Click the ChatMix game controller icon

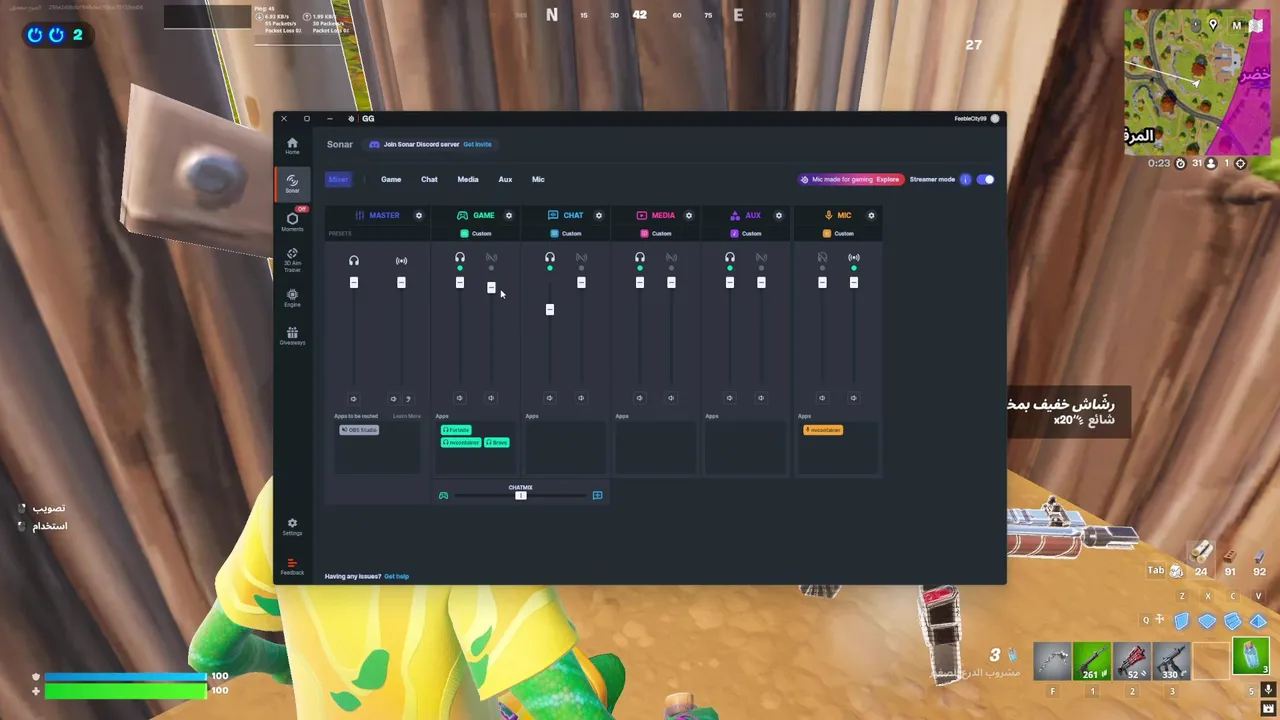pyautogui.click(x=443, y=495)
